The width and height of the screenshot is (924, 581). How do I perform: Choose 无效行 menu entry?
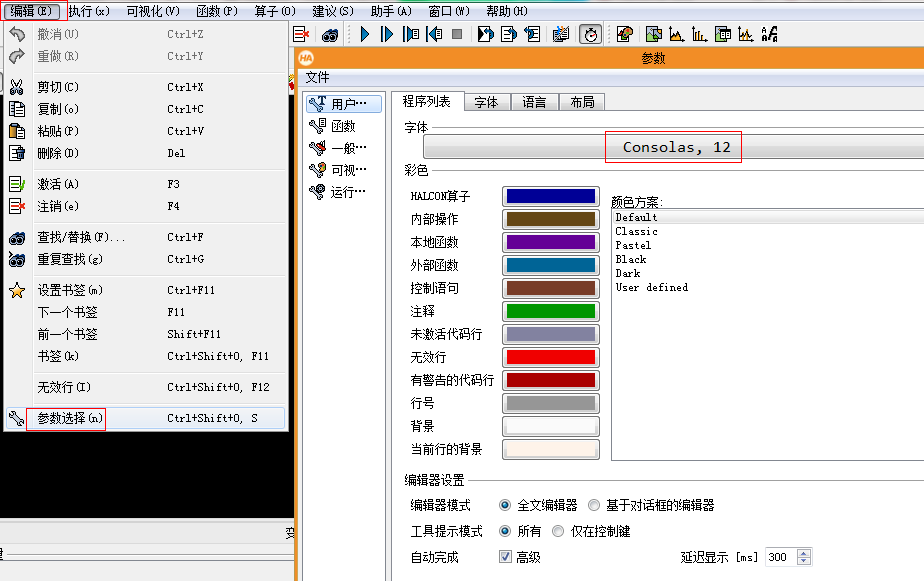(145, 387)
